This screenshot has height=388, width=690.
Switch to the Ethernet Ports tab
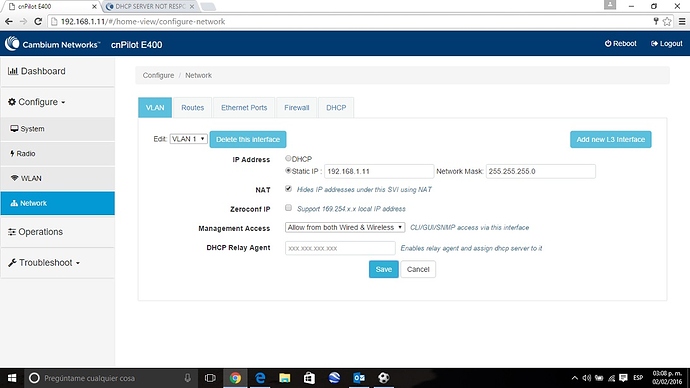point(244,108)
